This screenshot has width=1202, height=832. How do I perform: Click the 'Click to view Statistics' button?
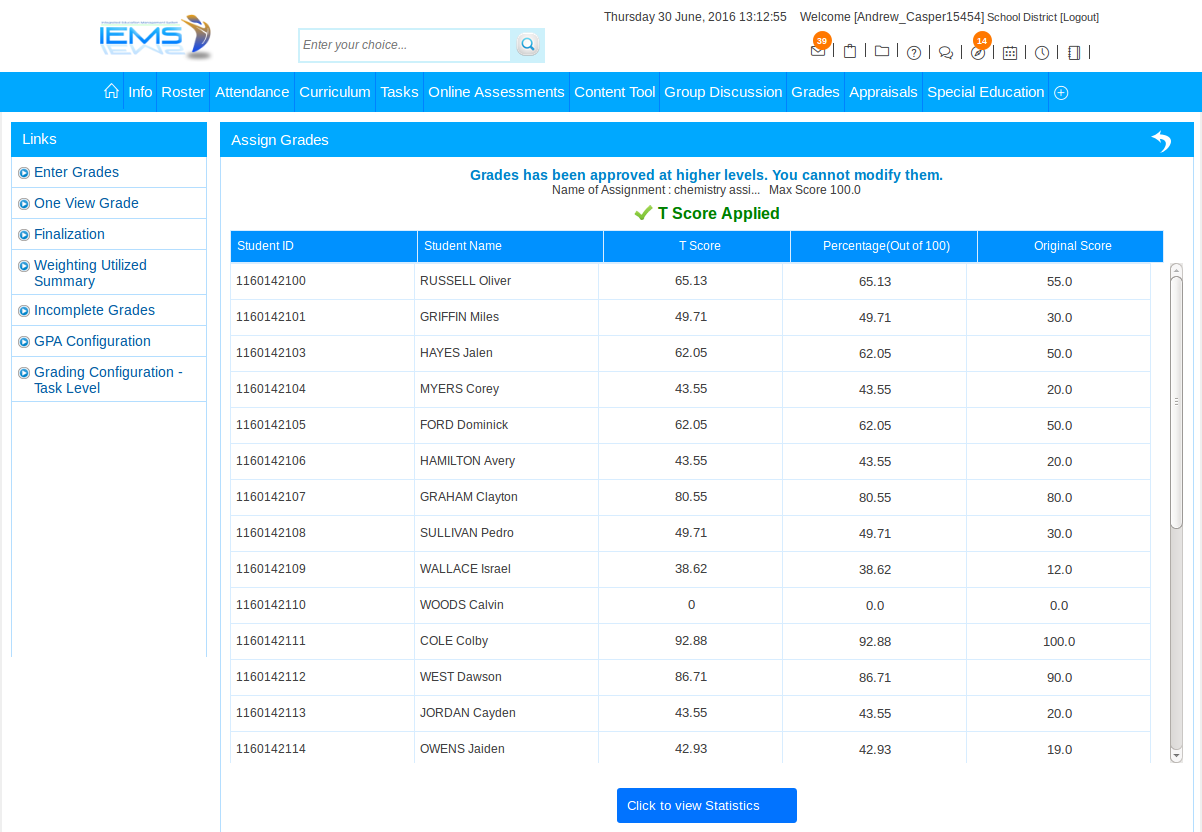706,805
